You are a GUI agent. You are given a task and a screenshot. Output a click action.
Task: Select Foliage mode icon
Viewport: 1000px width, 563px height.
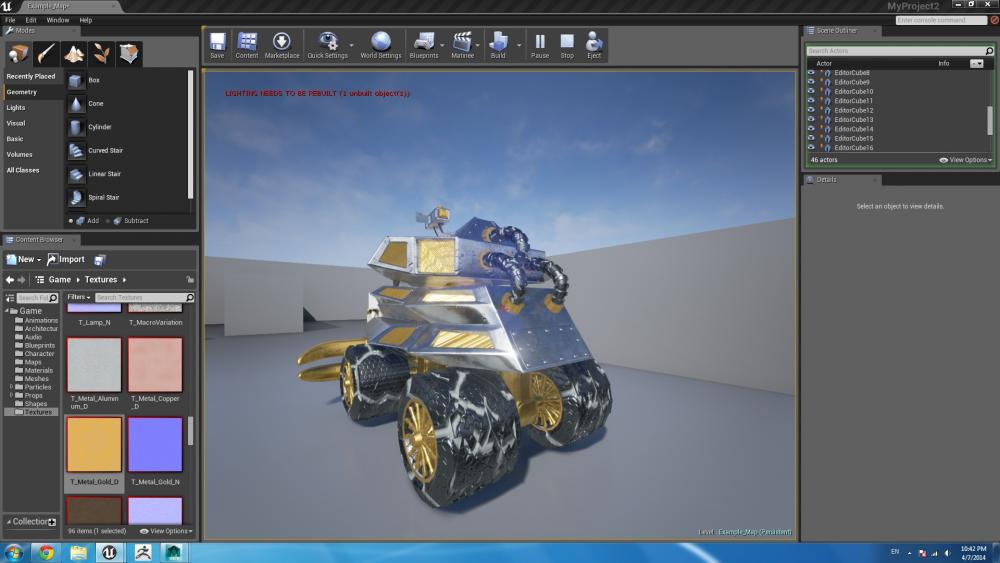101,54
